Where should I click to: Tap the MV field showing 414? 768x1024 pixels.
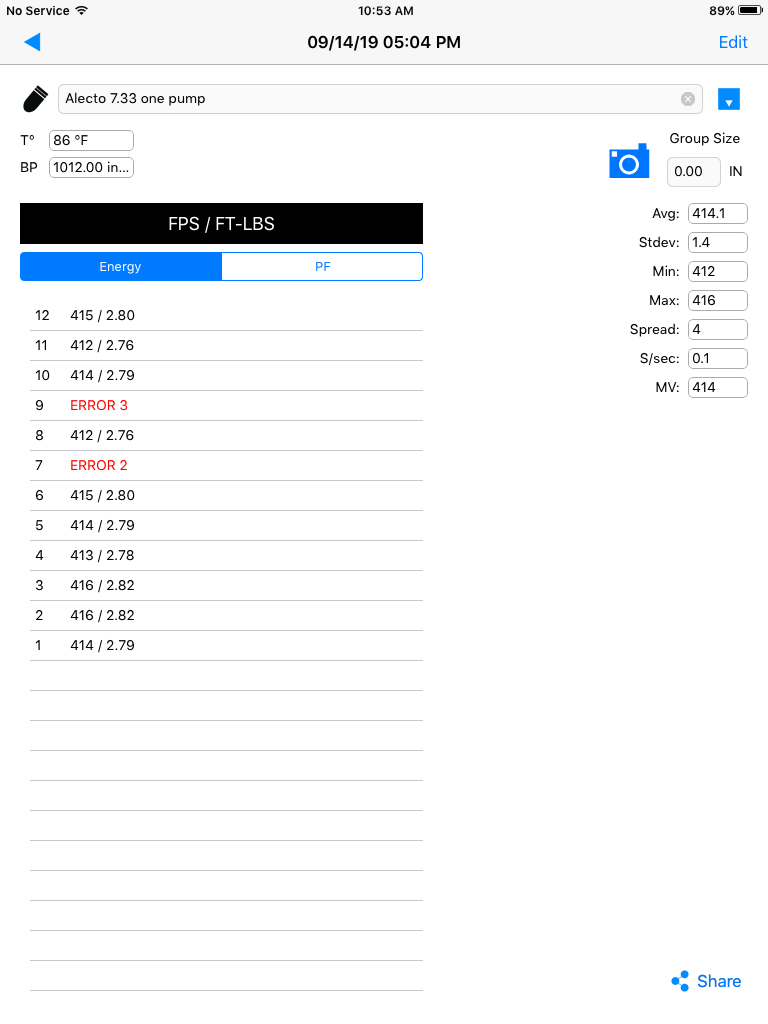click(x=718, y=387)
